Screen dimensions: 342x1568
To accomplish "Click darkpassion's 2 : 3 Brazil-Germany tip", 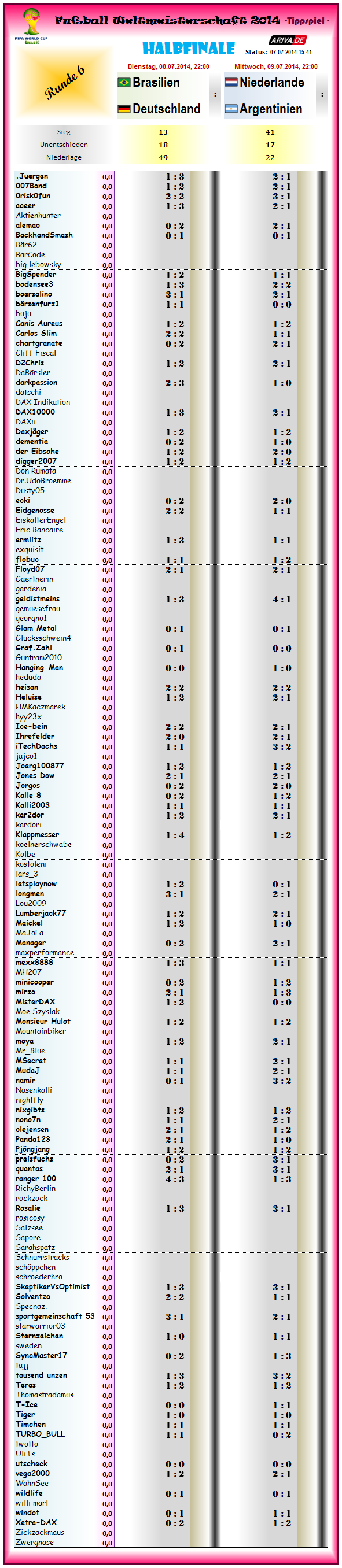I will (x=175, y=383).
